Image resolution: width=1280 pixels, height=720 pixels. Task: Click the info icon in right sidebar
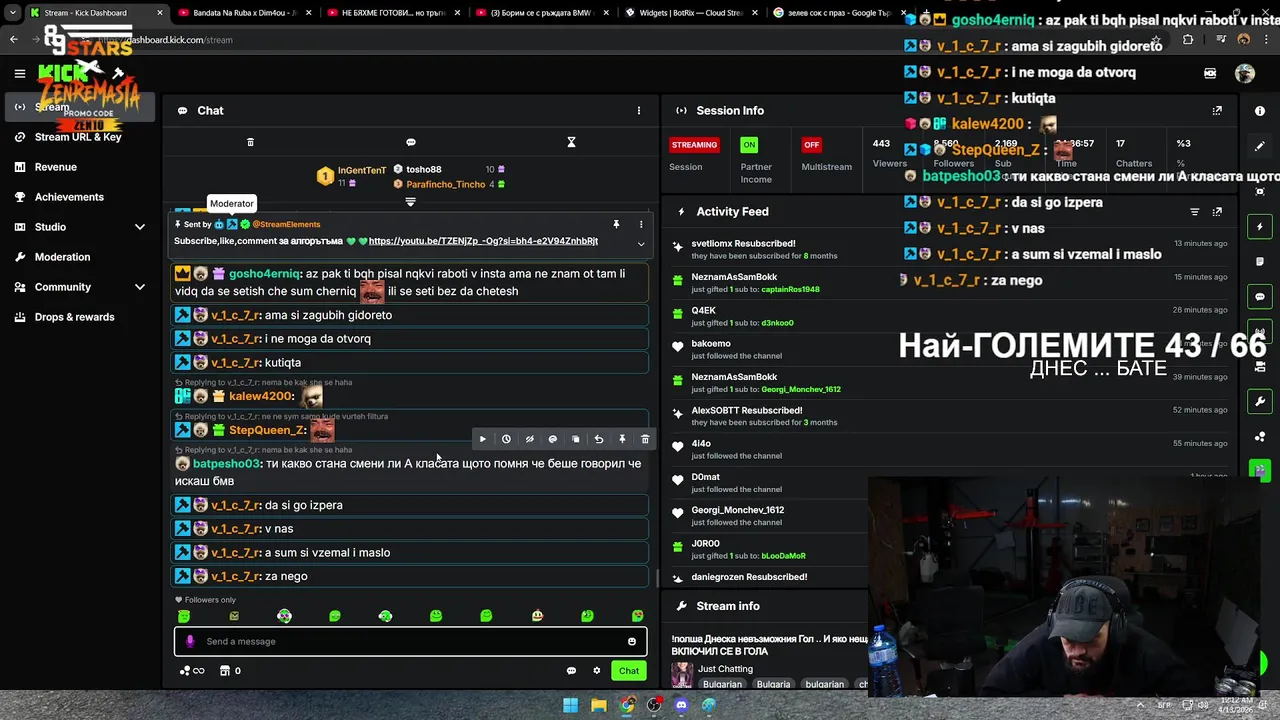(x=1260, y=111)
